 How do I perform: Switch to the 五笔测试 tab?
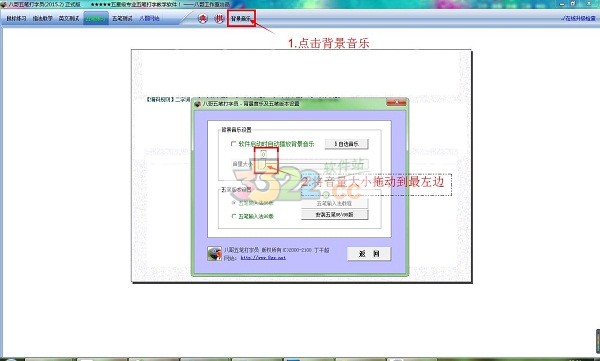click(x=122, y=18)
